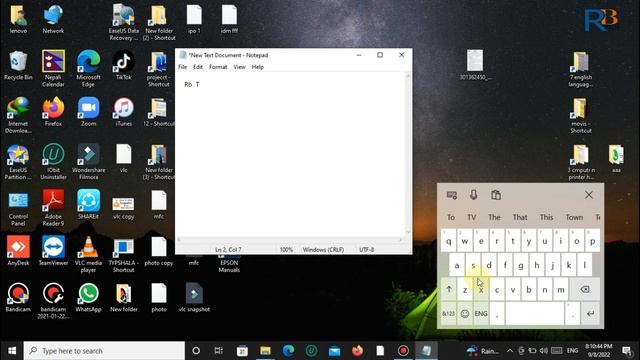The image size is (640, 360).
Task: Close the touch keyboard panel
Action: click(589, 195)
